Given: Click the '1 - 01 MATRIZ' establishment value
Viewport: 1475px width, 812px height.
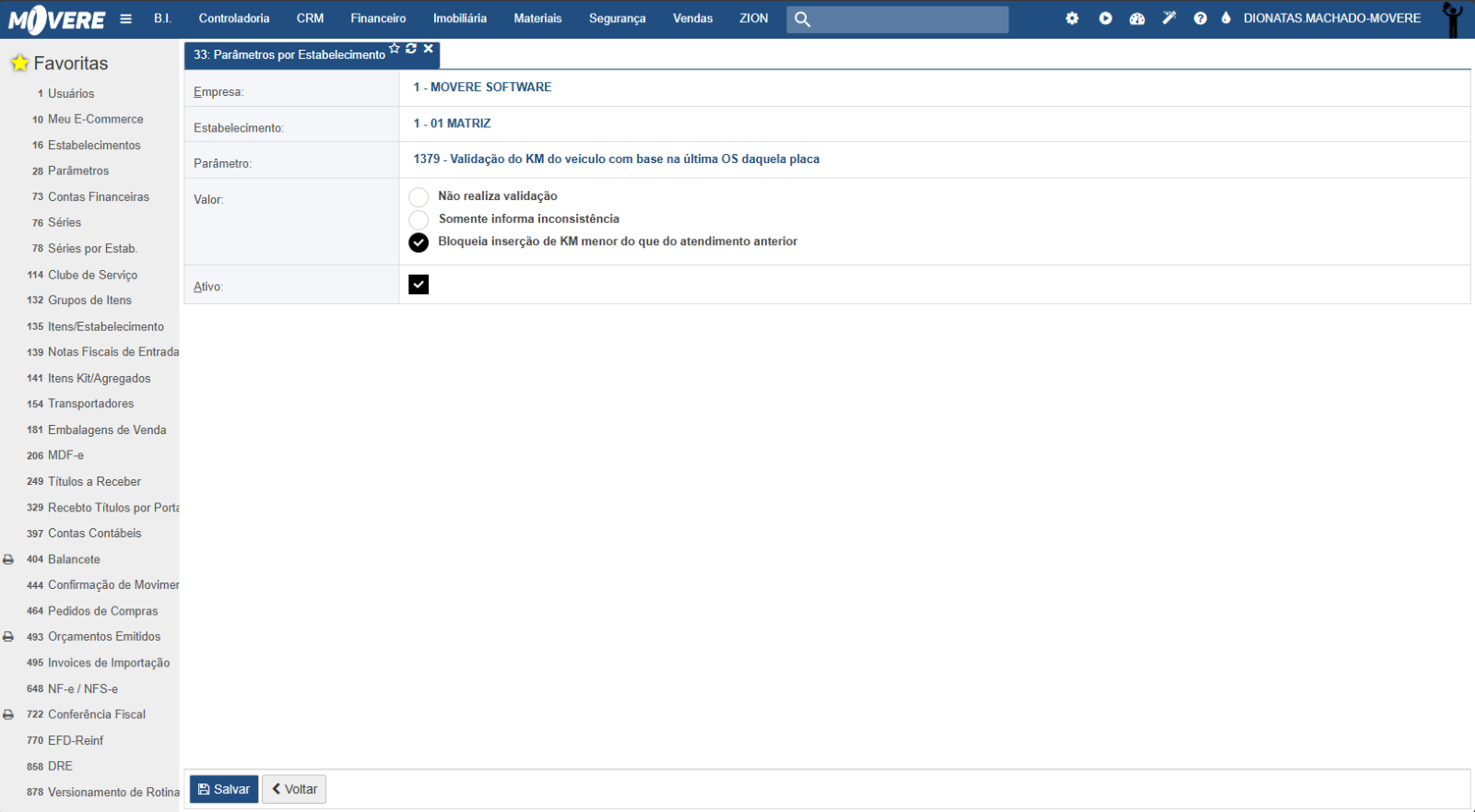Looking at the screenshot, I should pos(452,123).
